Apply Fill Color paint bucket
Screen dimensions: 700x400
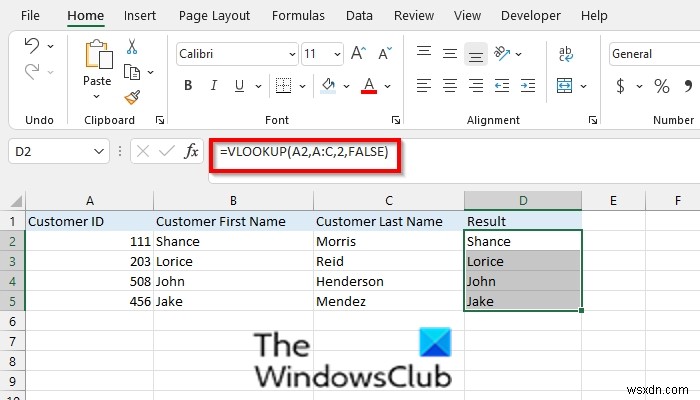click(328, 86)
